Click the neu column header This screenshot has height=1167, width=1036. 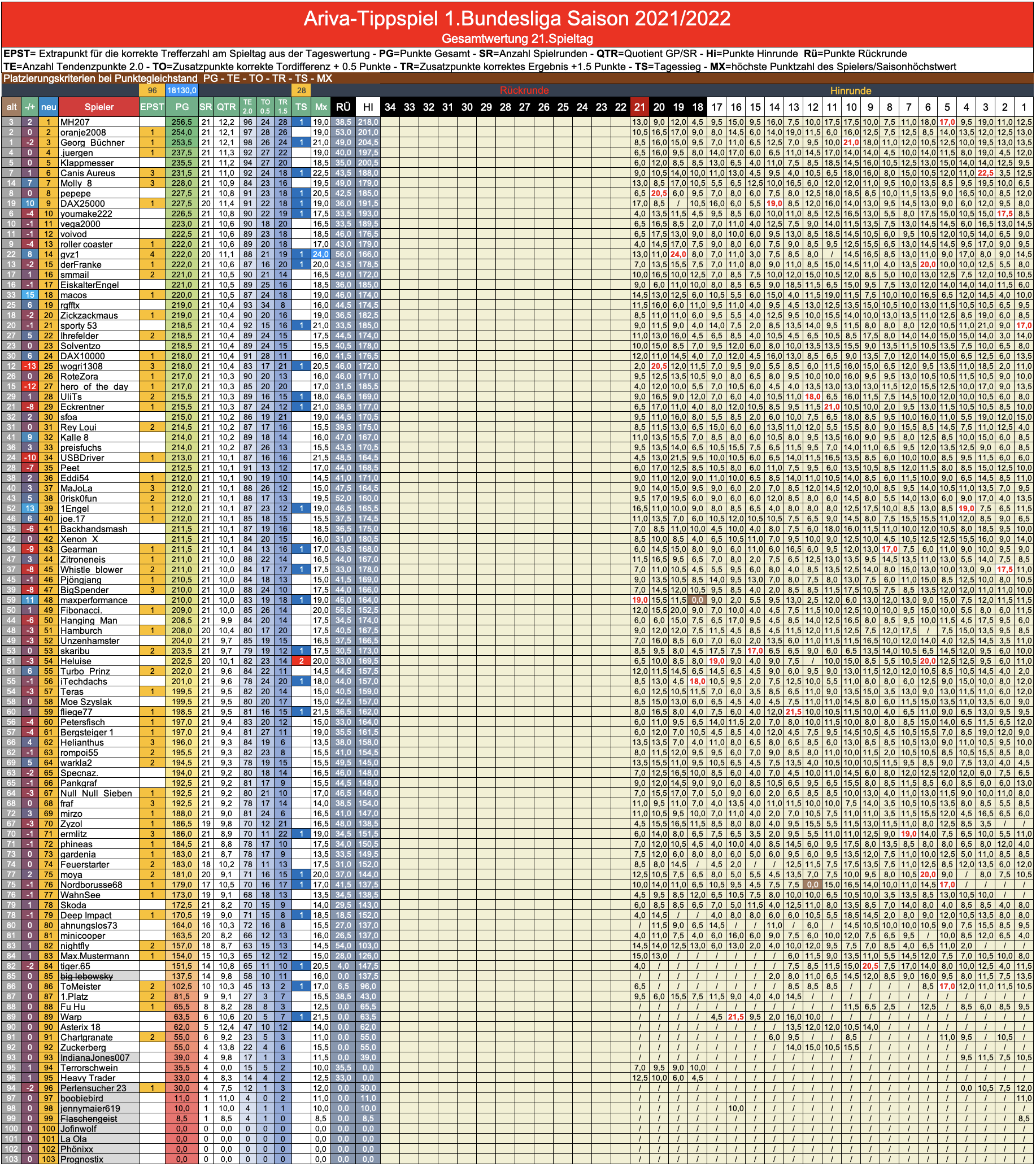[49, 107]
